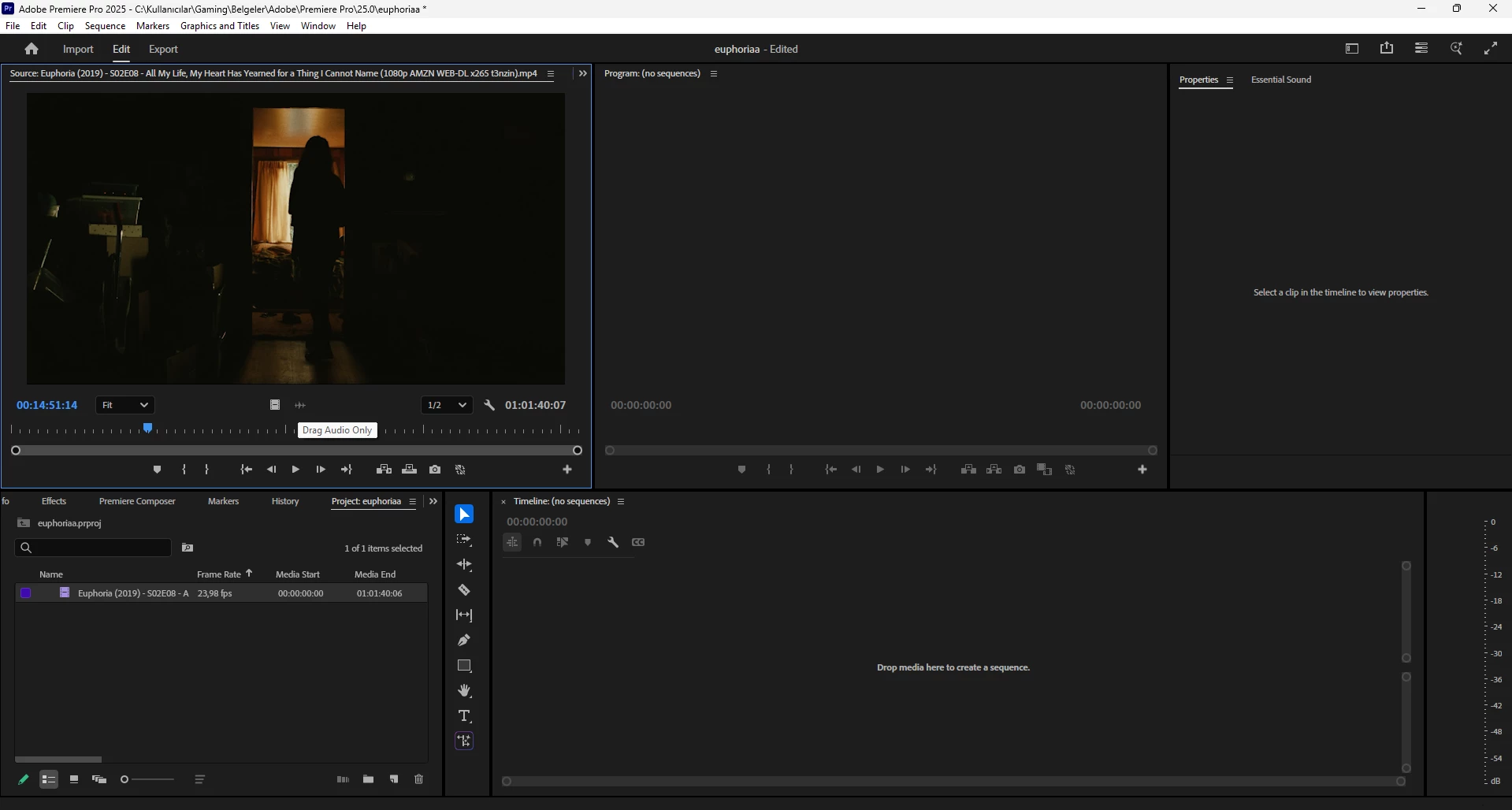Click the Drag Video Only filmstrip icon
This screenshot has height=810, width=1512.
[275, 405]
